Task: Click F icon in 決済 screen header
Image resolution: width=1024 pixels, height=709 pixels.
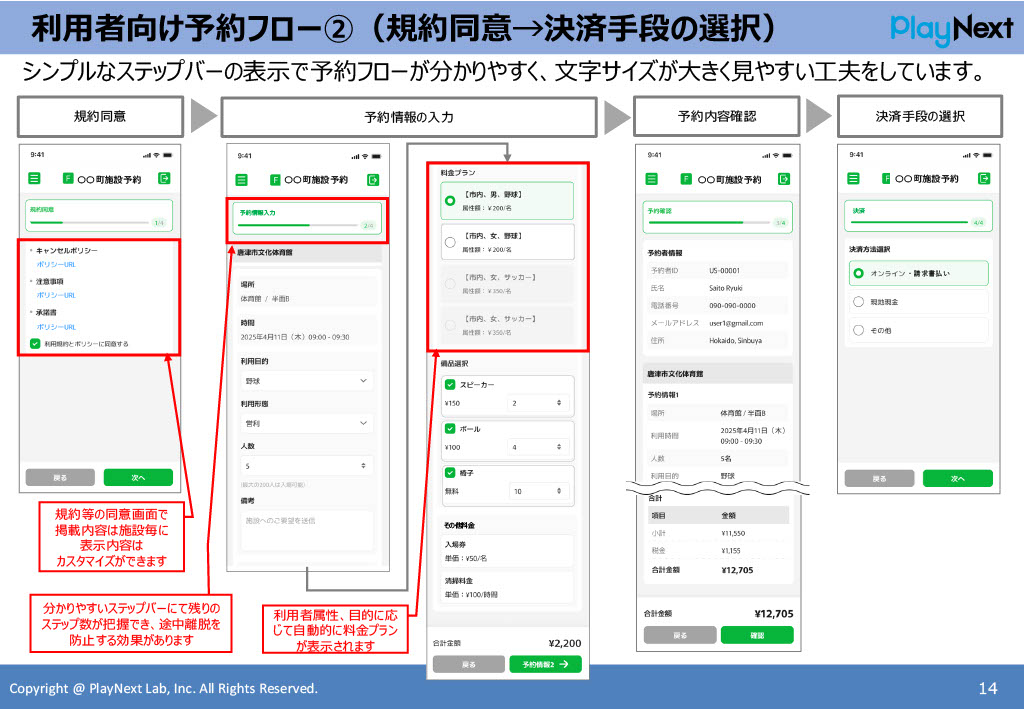Action: pyautogui.click(x=886, y=178)
